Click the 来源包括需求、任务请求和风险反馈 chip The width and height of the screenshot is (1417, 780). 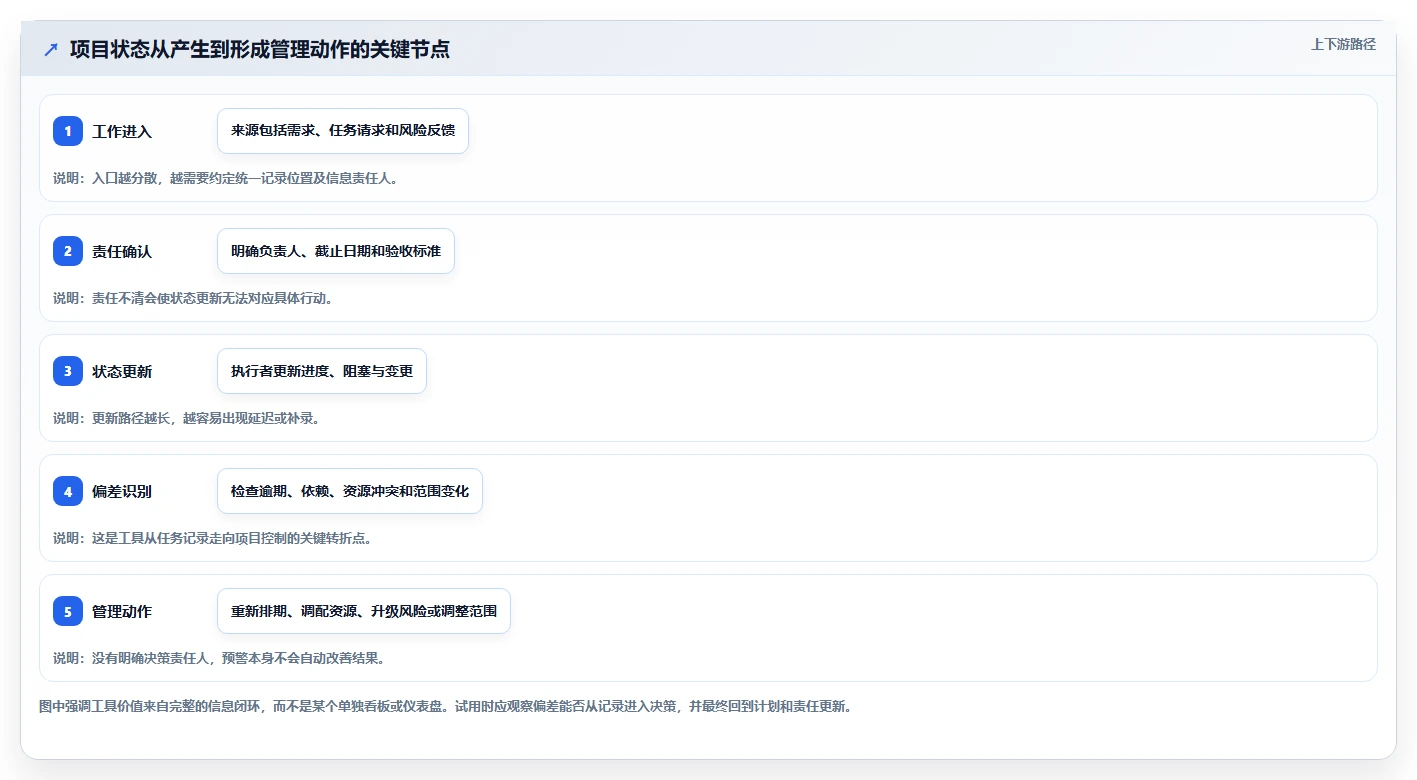[x=343, y=131]
